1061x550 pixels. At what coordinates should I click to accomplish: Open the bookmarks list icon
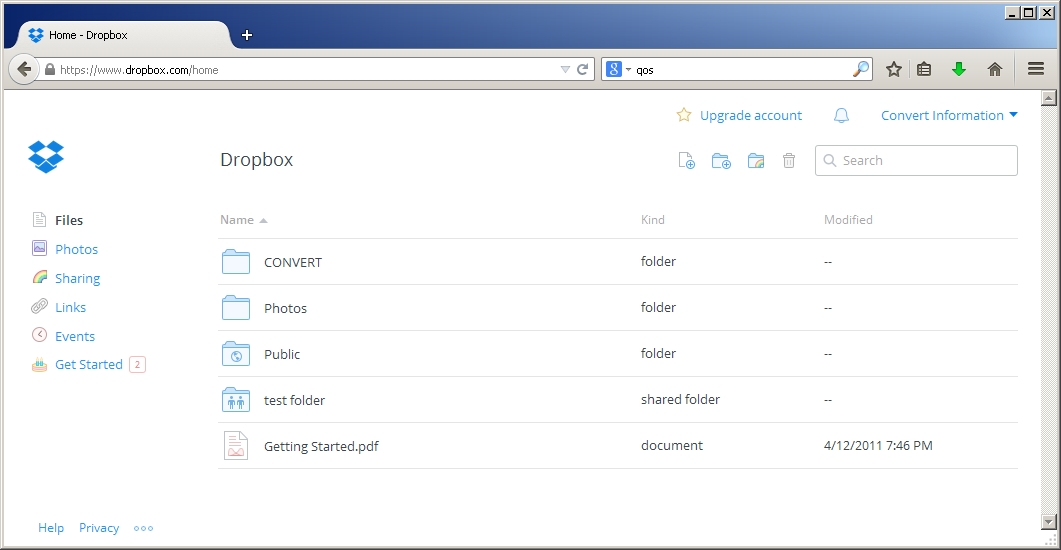pyautogui.click(x=924, y=69)
